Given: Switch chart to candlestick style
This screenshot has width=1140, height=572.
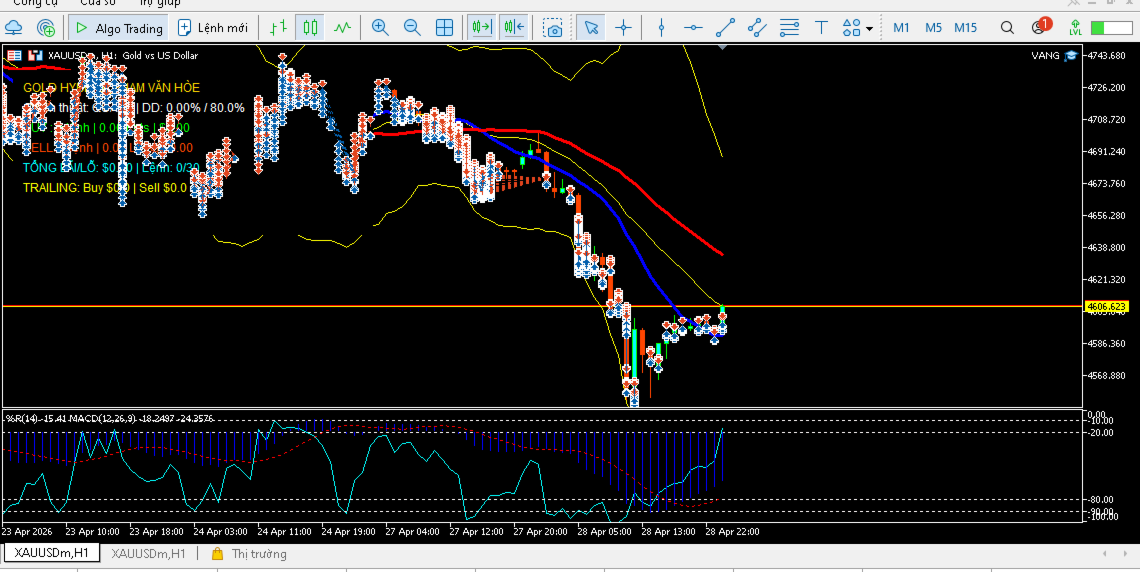Looking at the screenshot, I should [x=310, y=28].
